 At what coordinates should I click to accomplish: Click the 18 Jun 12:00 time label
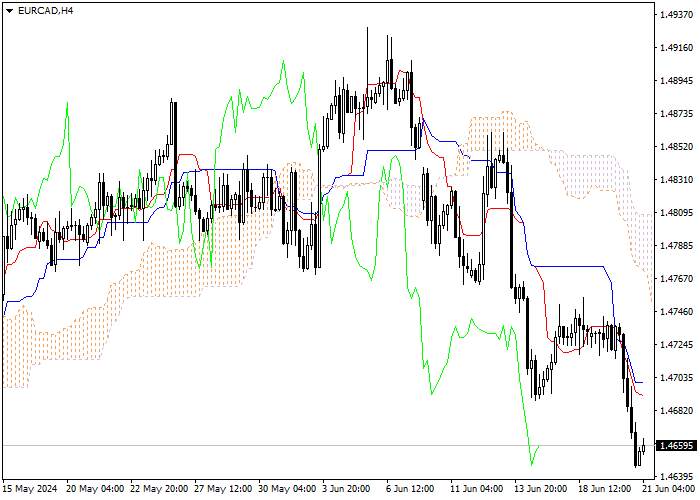tap(605, 489)
